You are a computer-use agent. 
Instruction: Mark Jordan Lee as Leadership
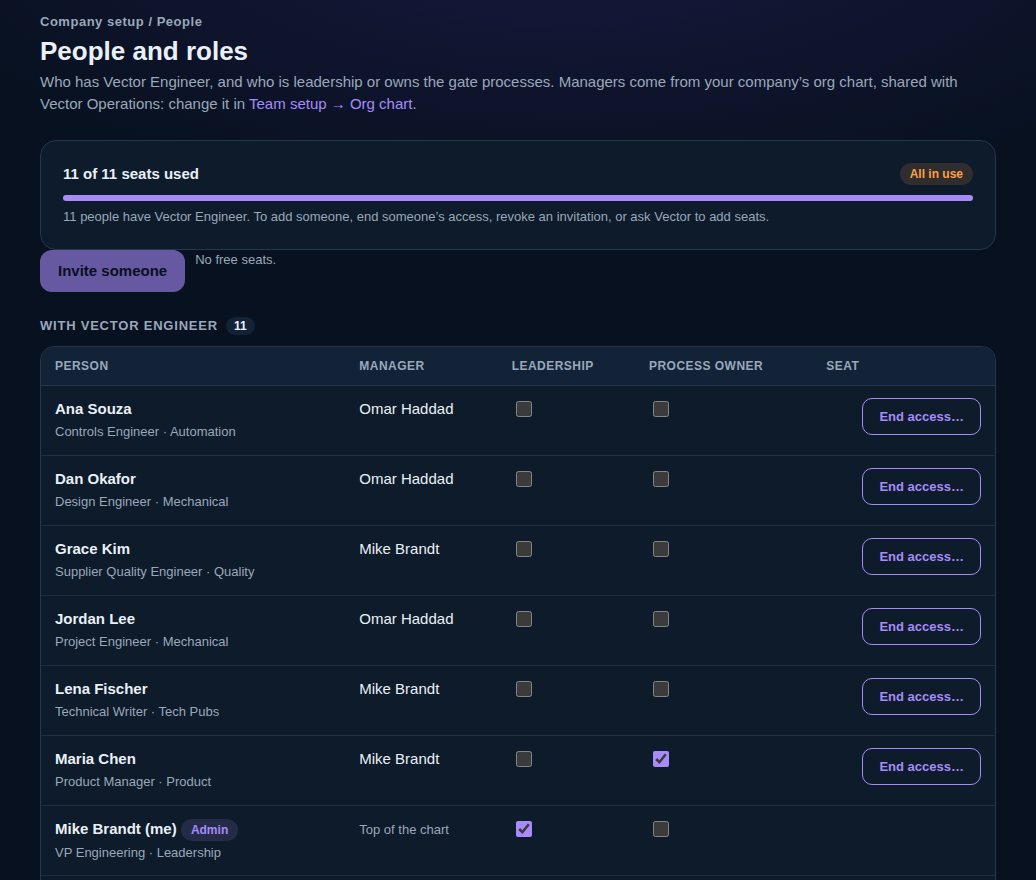point(524,619)
